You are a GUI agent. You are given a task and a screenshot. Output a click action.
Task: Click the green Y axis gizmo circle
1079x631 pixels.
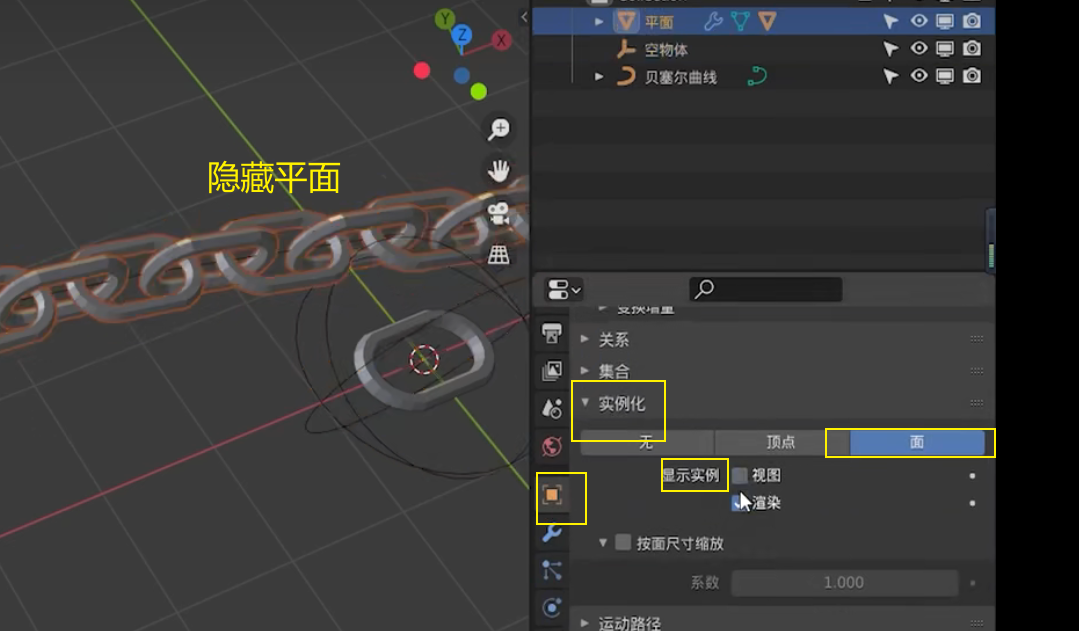pos(445,19)
